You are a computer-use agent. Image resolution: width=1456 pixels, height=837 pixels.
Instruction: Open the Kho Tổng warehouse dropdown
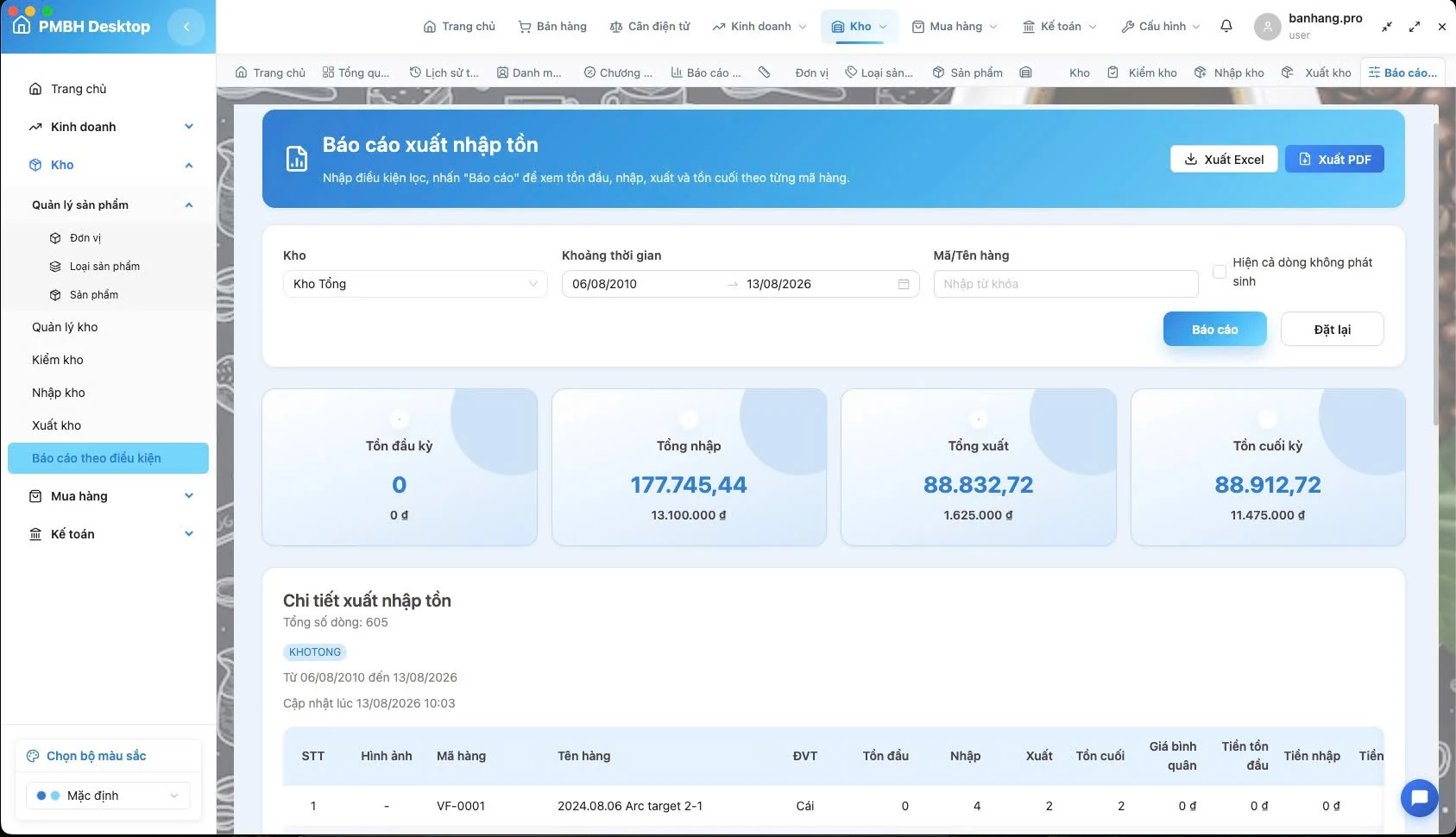pos(415,284)
